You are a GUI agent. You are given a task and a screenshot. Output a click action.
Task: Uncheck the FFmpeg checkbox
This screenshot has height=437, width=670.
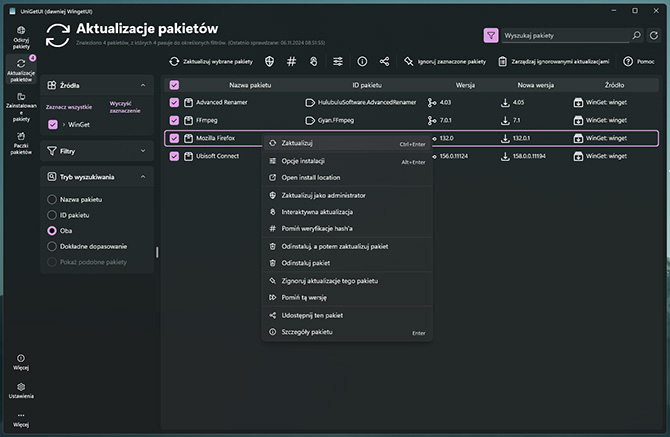[174, 120]
